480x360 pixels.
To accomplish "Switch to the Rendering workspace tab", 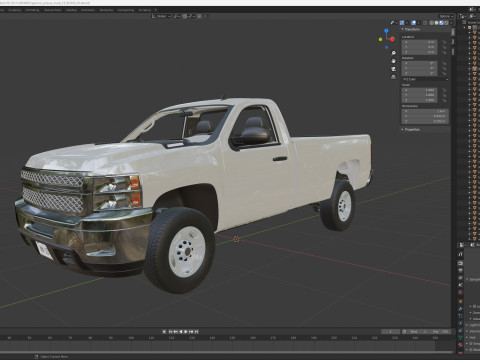I will click(x=106, y=10).
